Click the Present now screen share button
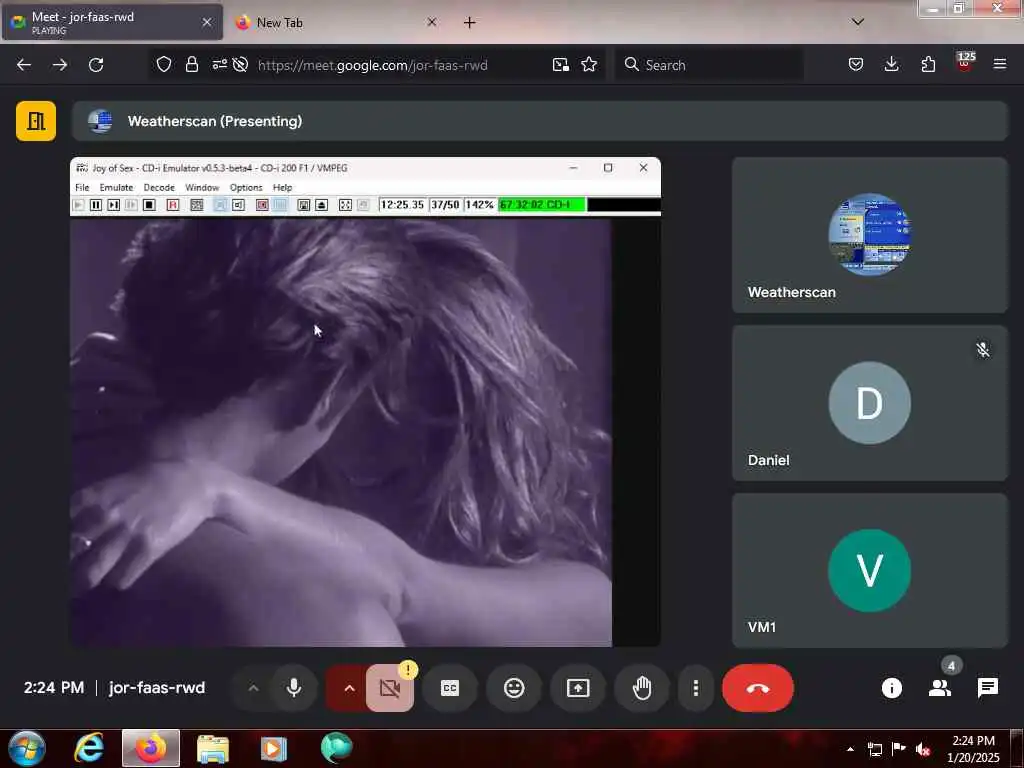 point(578,688)
